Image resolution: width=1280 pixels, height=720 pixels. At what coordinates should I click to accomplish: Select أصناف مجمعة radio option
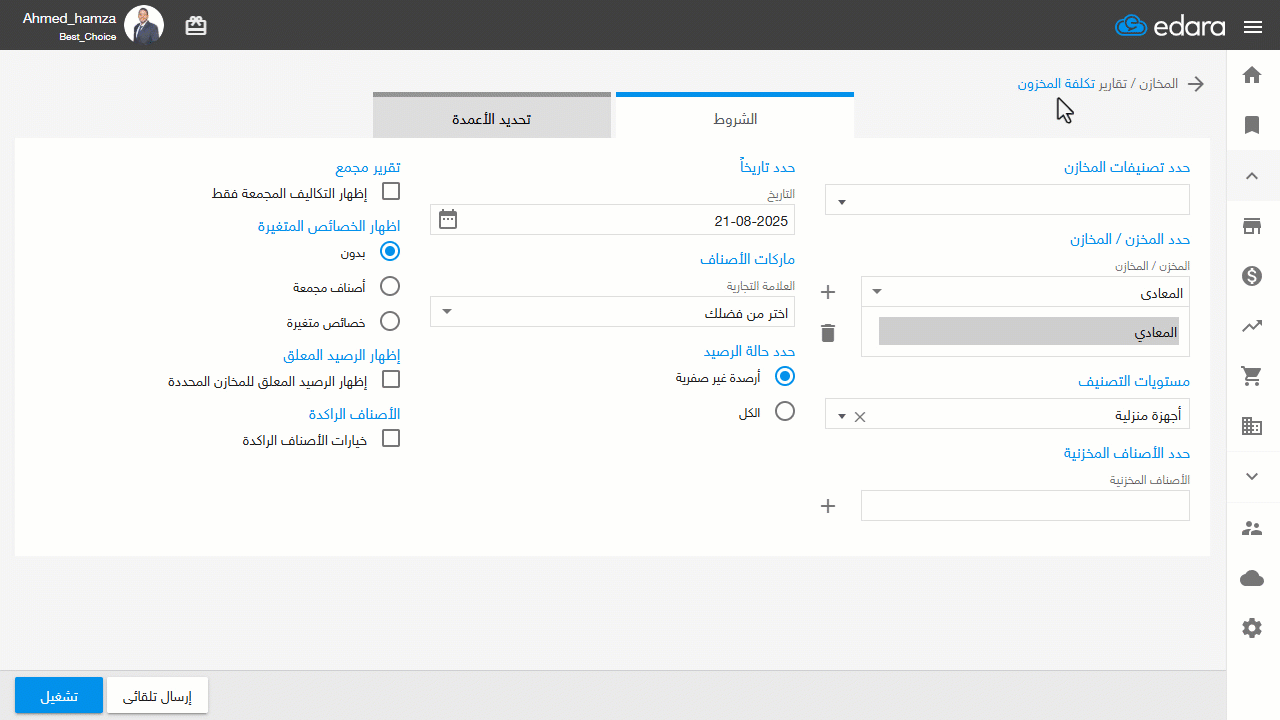pyautogui.click(x=391, y=286)
